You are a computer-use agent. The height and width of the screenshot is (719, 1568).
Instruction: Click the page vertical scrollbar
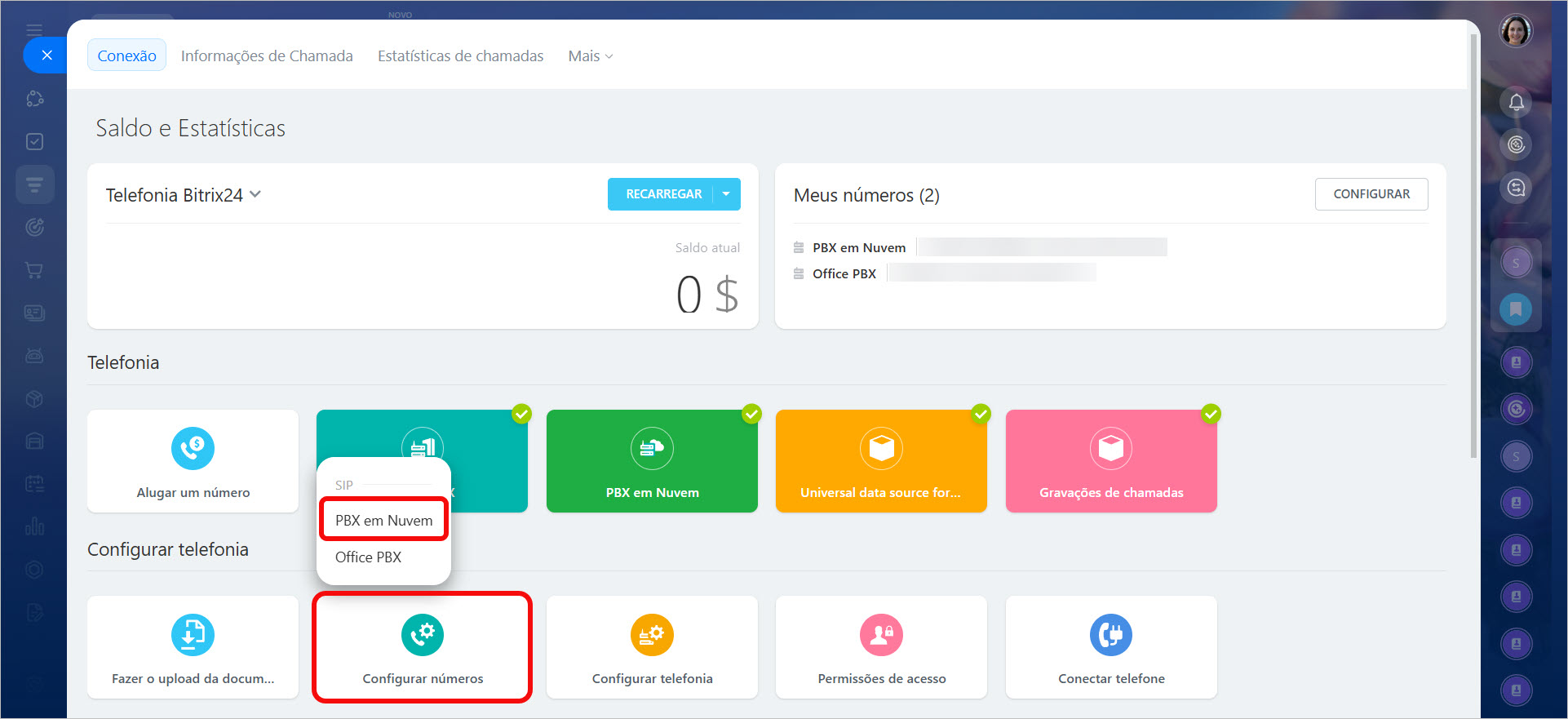pyautogui.click(x=1473, y=245)
